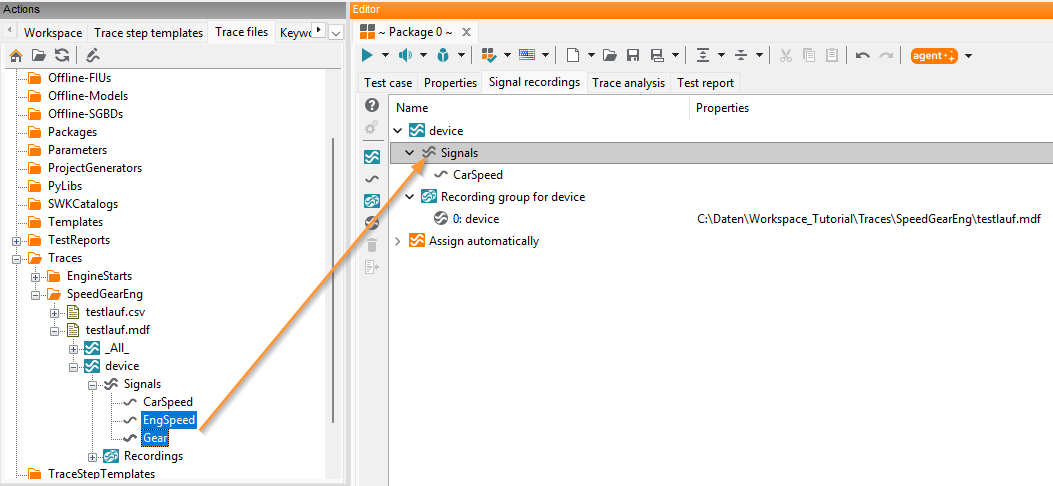Switch to Trace step templates tab
1053x486 pixels.
pos(148,33)
